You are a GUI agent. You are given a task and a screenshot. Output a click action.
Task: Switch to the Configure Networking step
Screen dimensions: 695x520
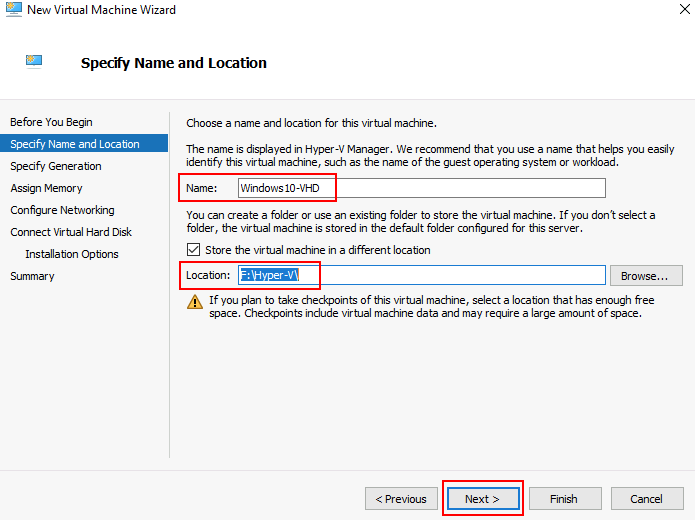pos(62,210)
